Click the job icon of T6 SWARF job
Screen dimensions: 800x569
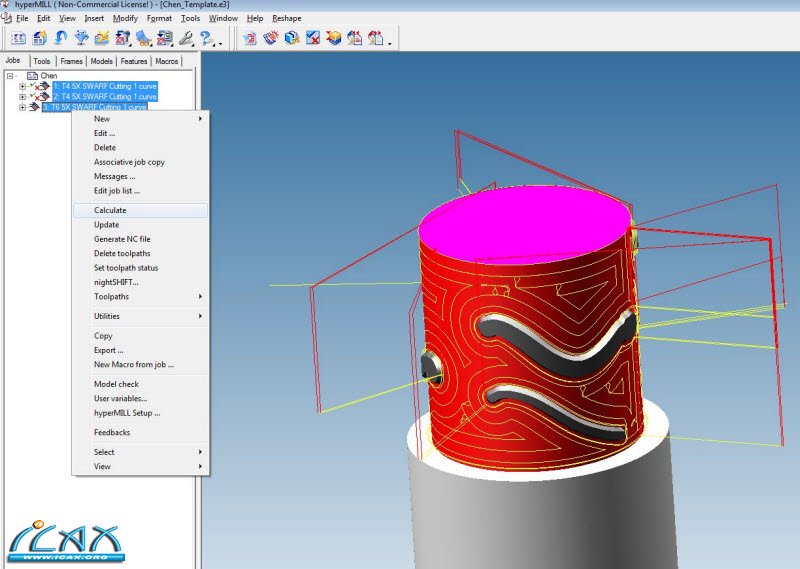(33, 107)
